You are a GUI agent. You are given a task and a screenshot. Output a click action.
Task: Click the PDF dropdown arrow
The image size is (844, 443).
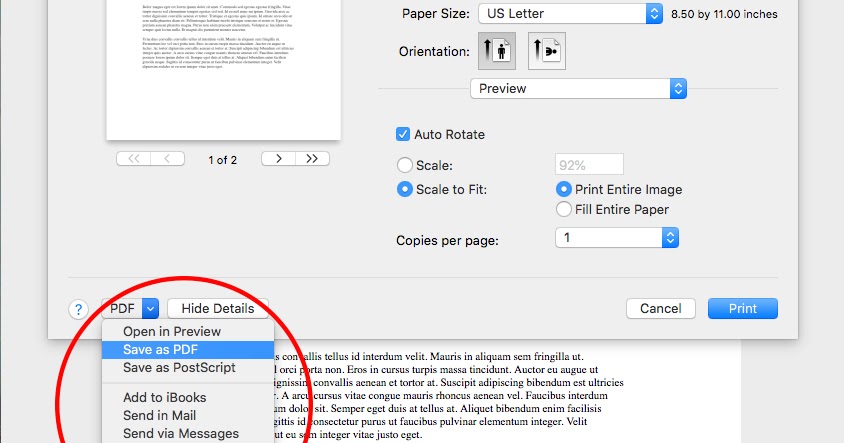pos(151,308)
